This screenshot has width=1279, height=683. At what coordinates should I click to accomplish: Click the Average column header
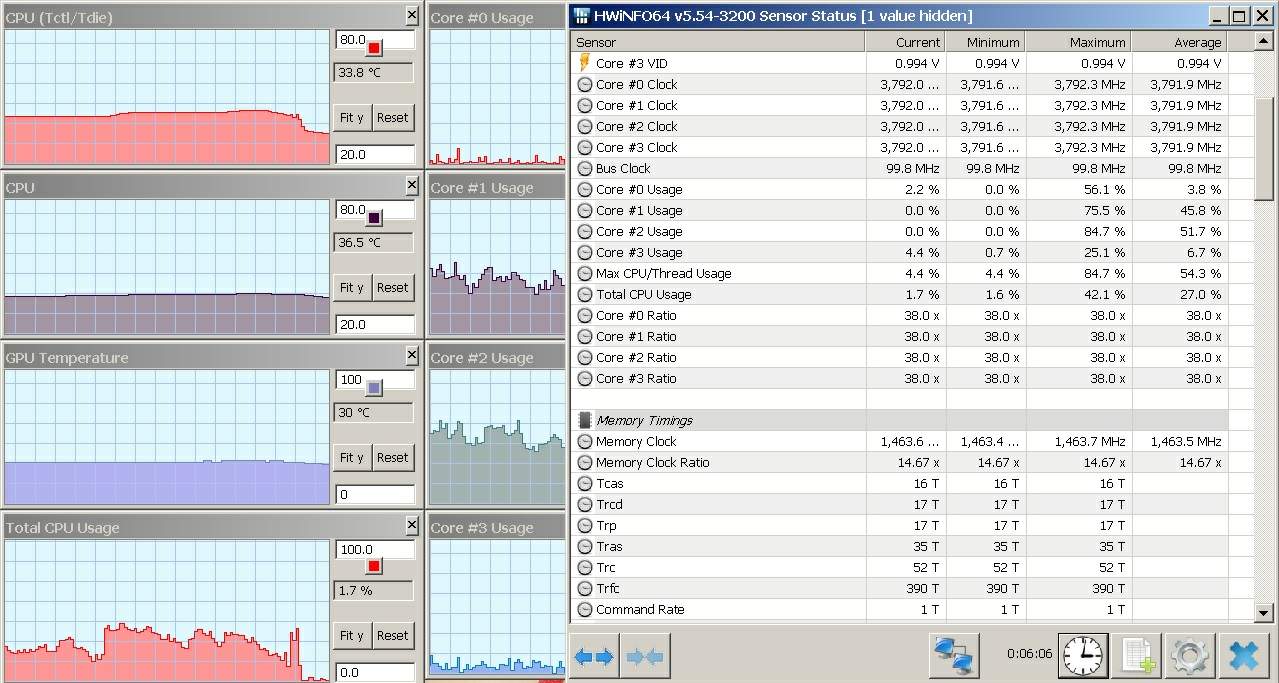pos(1180,42)
